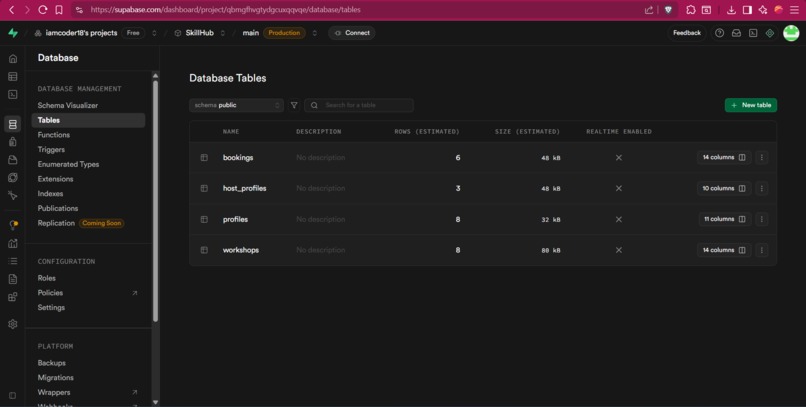Open the Realtime icon in left rail
Image resolution: width=806 pixels, height=407 pixels.
pos(13,196)
